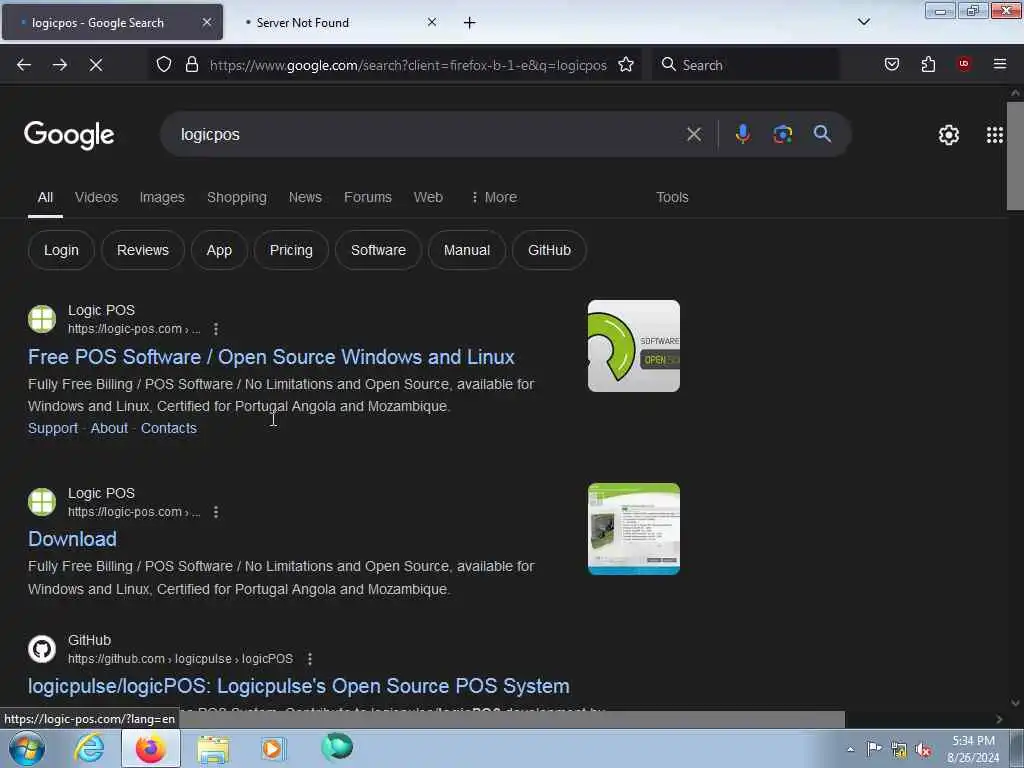Viewport: 1024px width, 768px height.
Task: Open the Windows Start menu
Action: (x=27, y=749)
